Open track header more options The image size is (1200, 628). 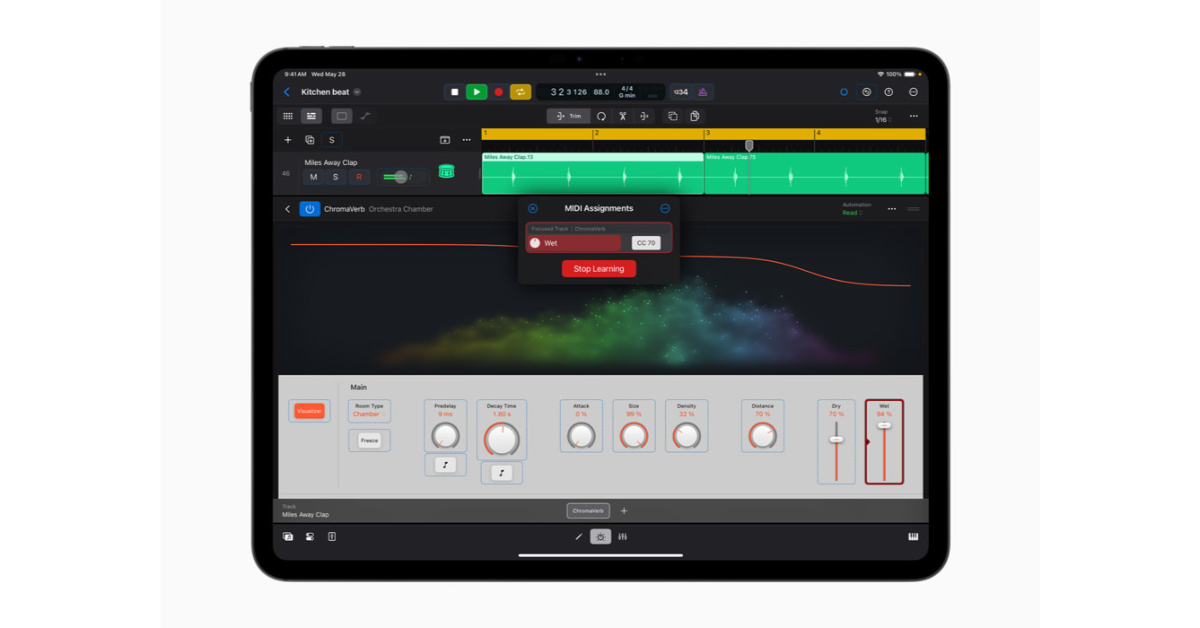(x=466, y=140)
